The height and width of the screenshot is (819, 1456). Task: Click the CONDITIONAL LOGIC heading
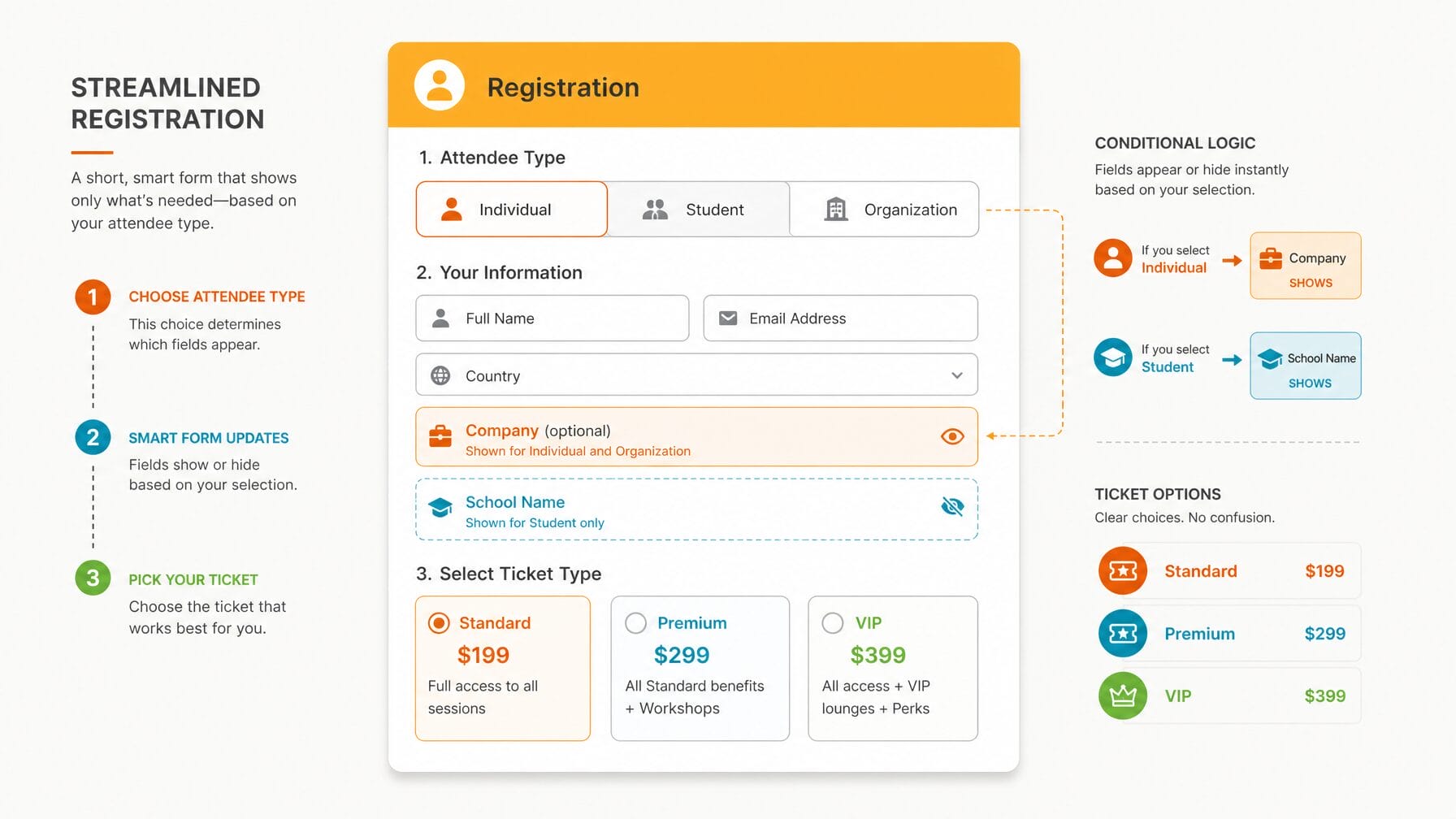tap(1175, 143)
